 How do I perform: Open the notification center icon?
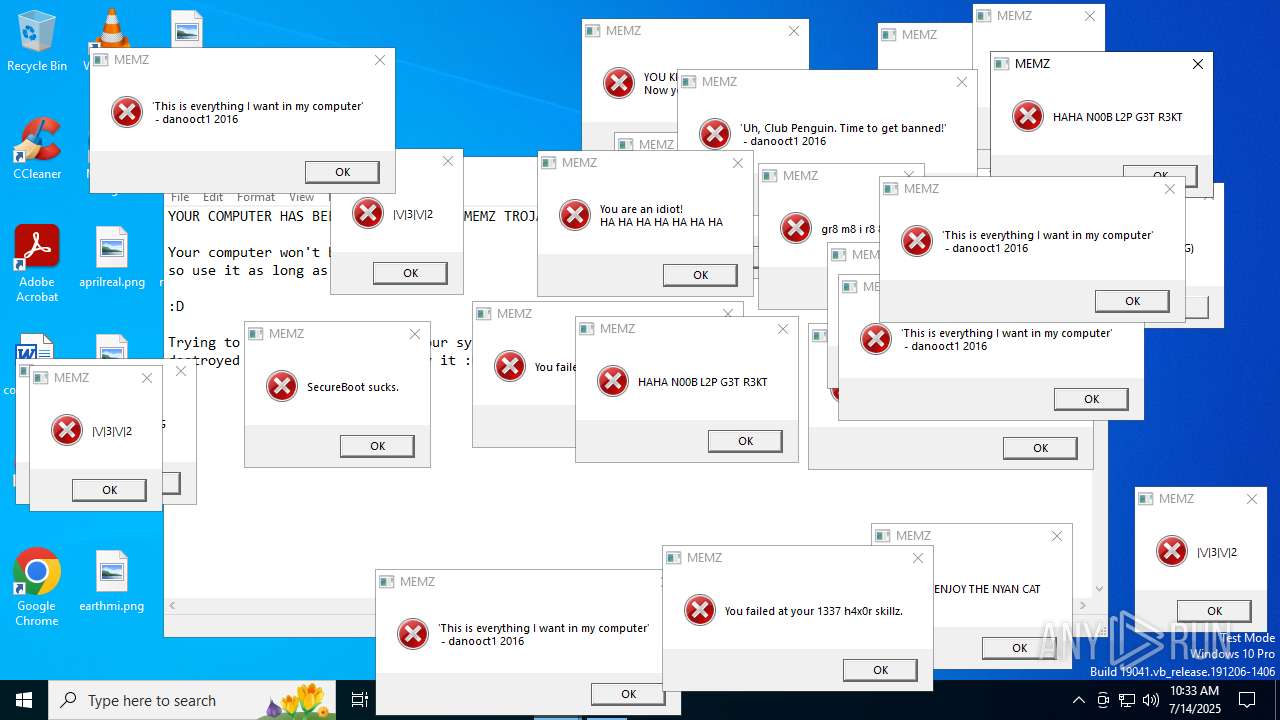coord(1247,700)
